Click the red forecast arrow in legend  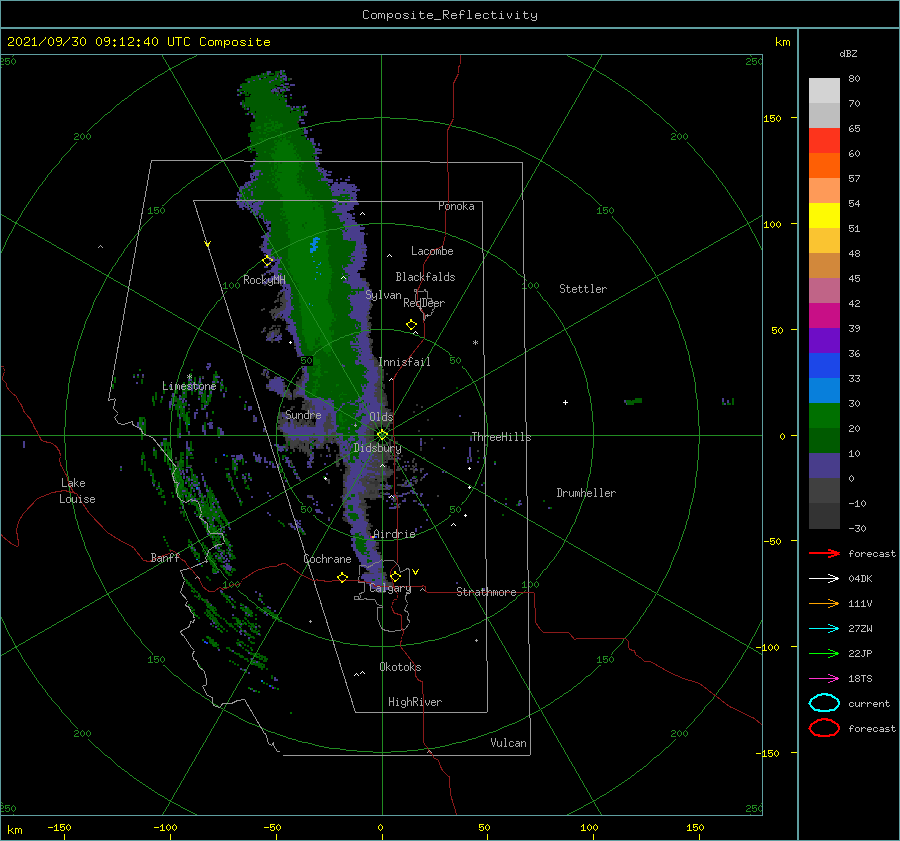[824, 553]
